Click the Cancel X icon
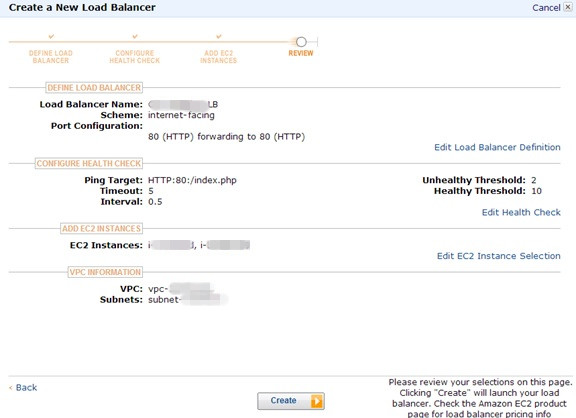576x418 pixels. point(568,7)
